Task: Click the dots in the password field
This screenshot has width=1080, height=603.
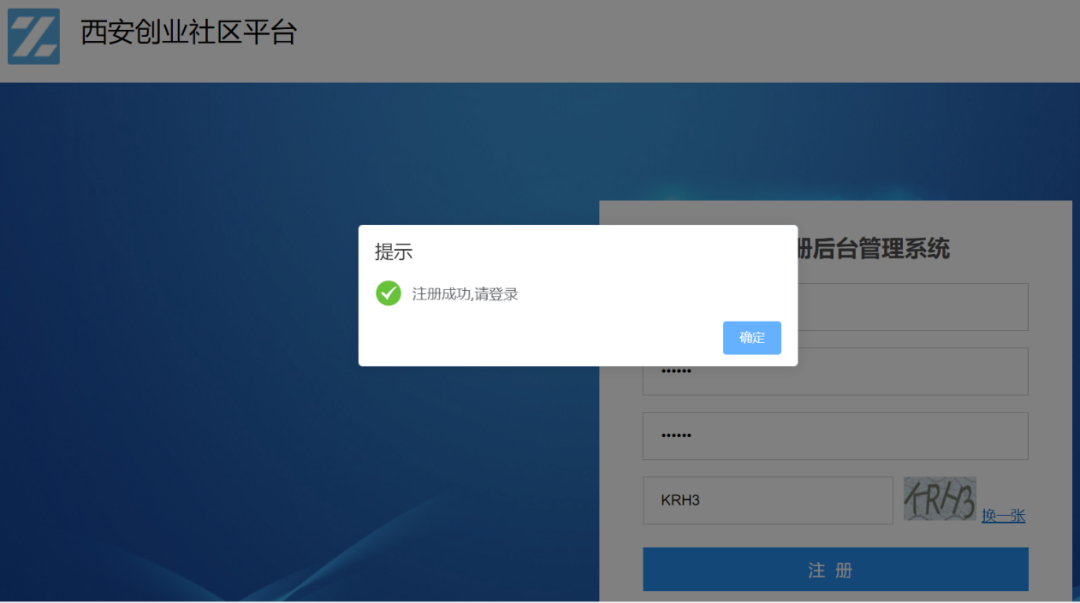Action: [x=676, y=371]
